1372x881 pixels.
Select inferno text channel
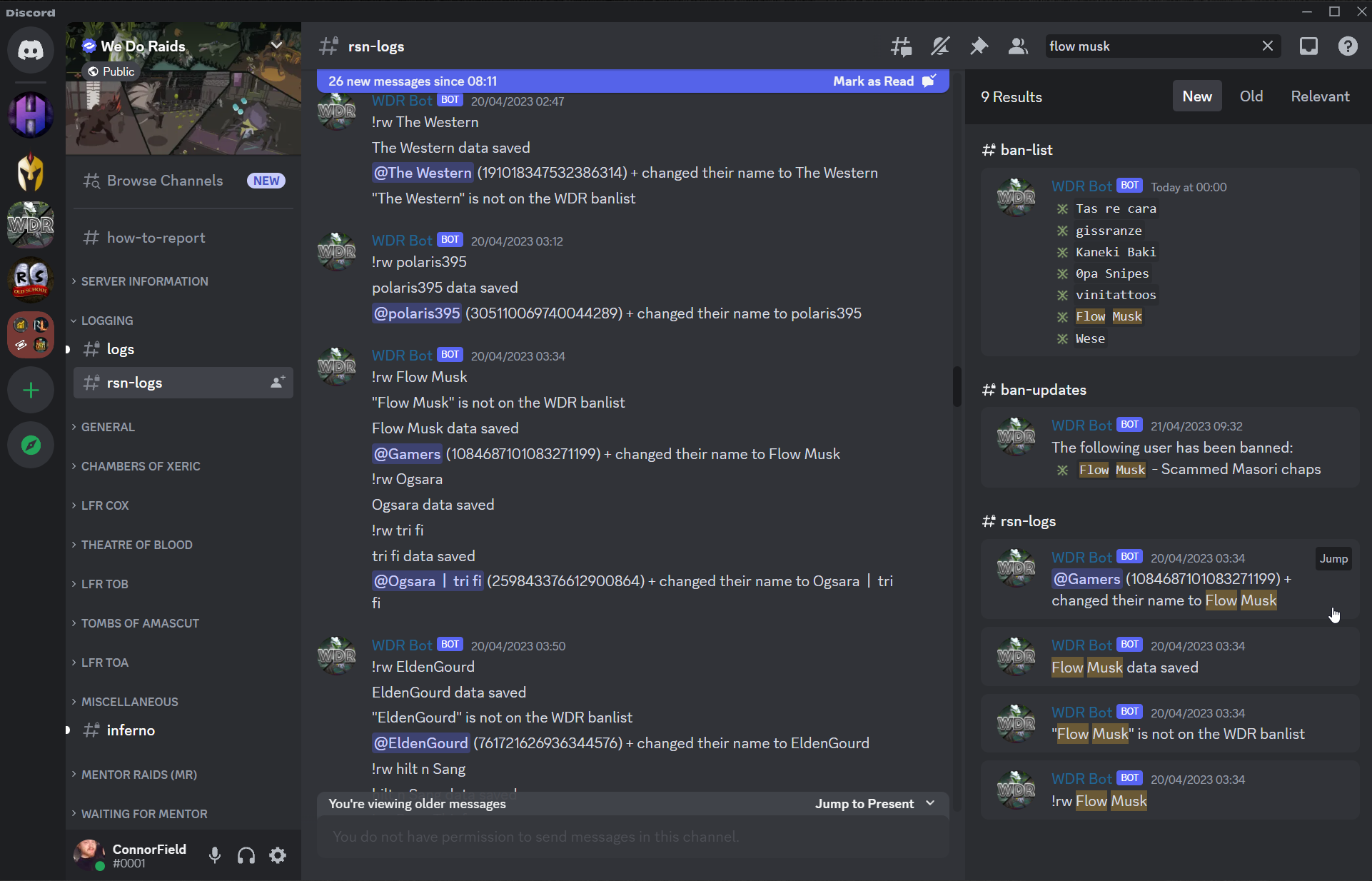click(x=130, y=730)
